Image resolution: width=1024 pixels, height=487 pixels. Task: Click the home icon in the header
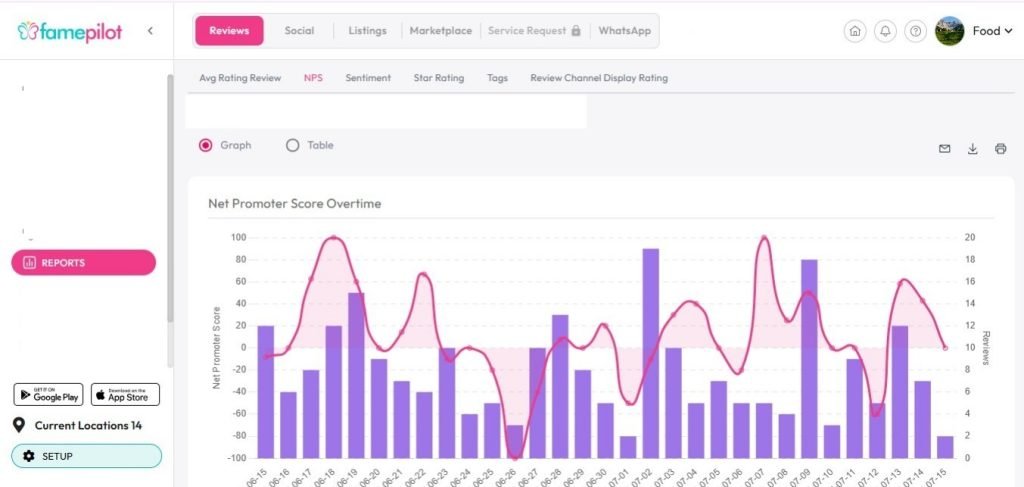(855, 31)
